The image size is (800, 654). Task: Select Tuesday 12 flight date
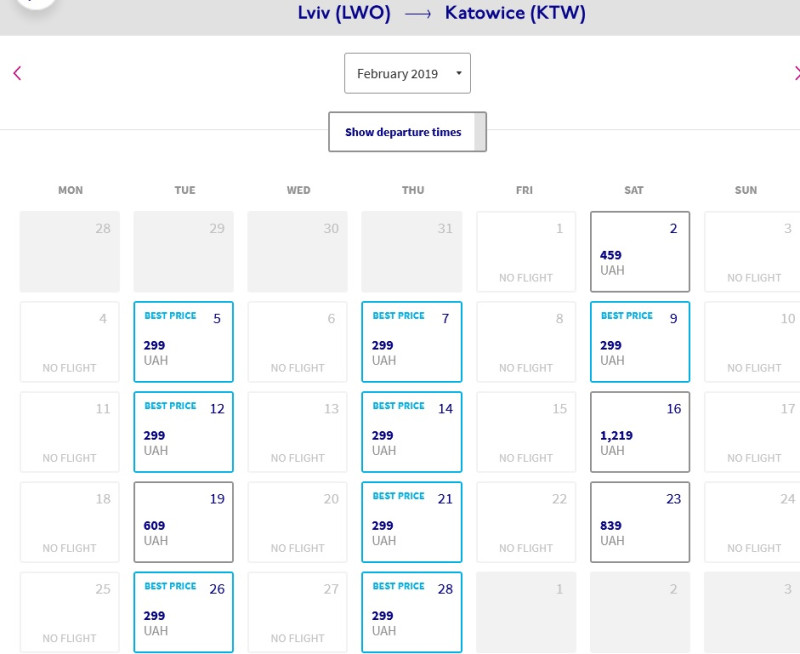(183, 431)
